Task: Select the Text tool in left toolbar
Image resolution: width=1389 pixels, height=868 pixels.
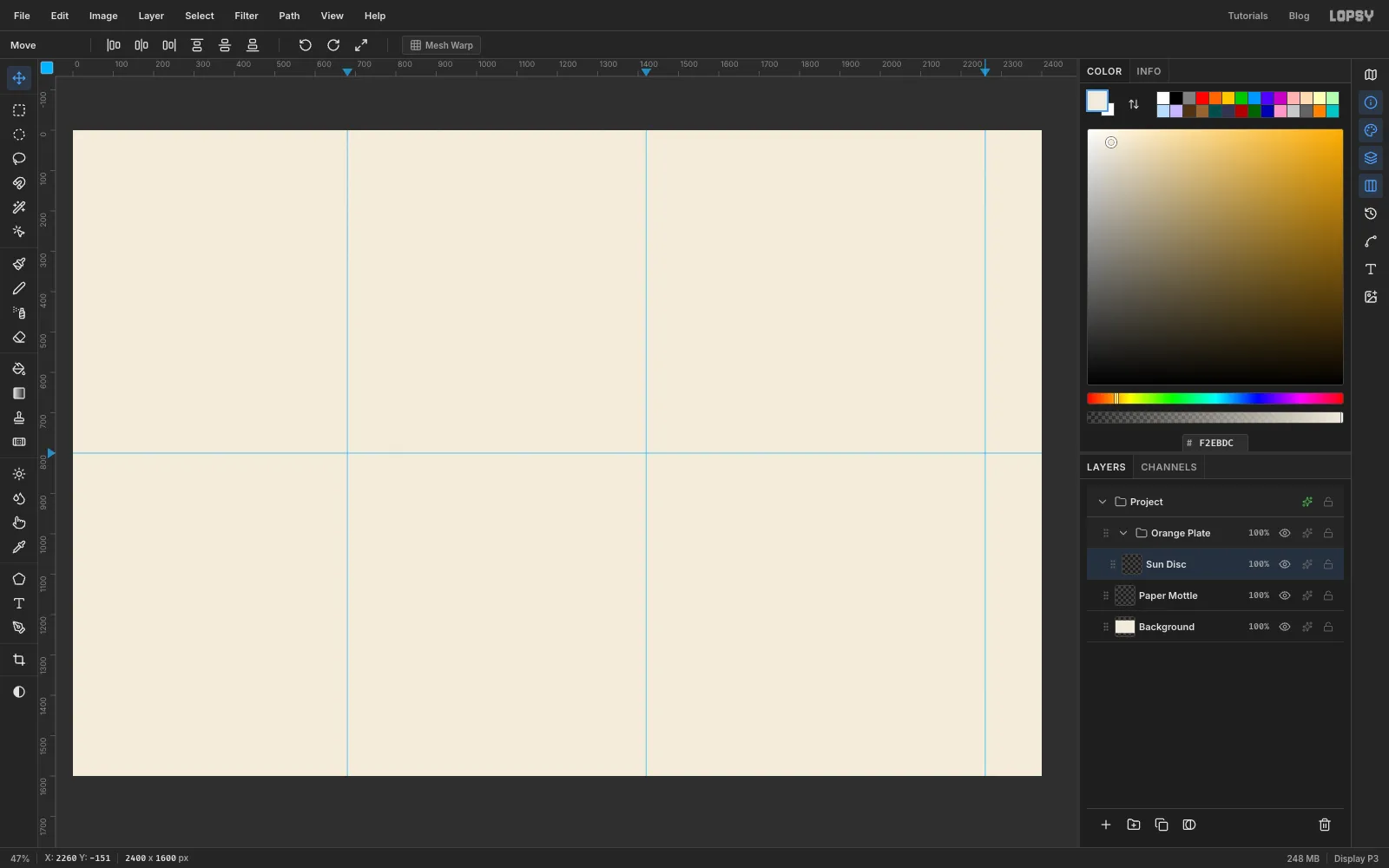Action: (19, 603)
